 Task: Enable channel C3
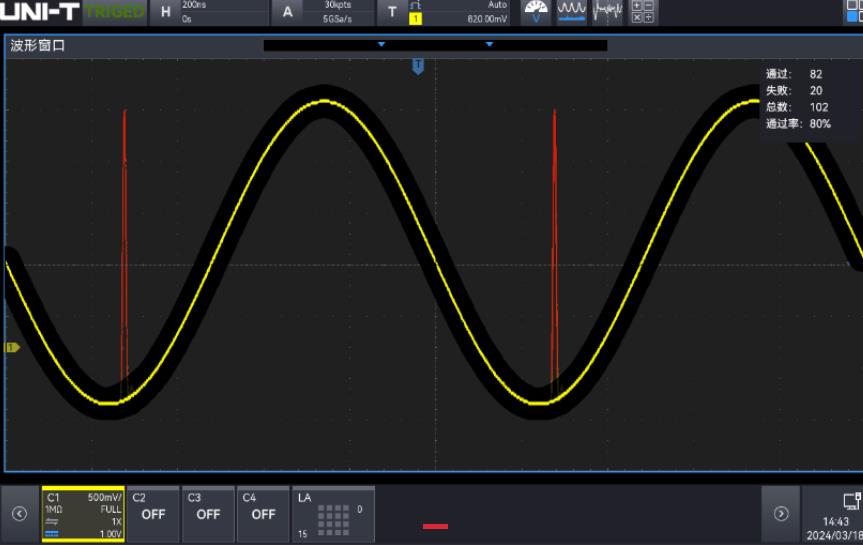208,514
